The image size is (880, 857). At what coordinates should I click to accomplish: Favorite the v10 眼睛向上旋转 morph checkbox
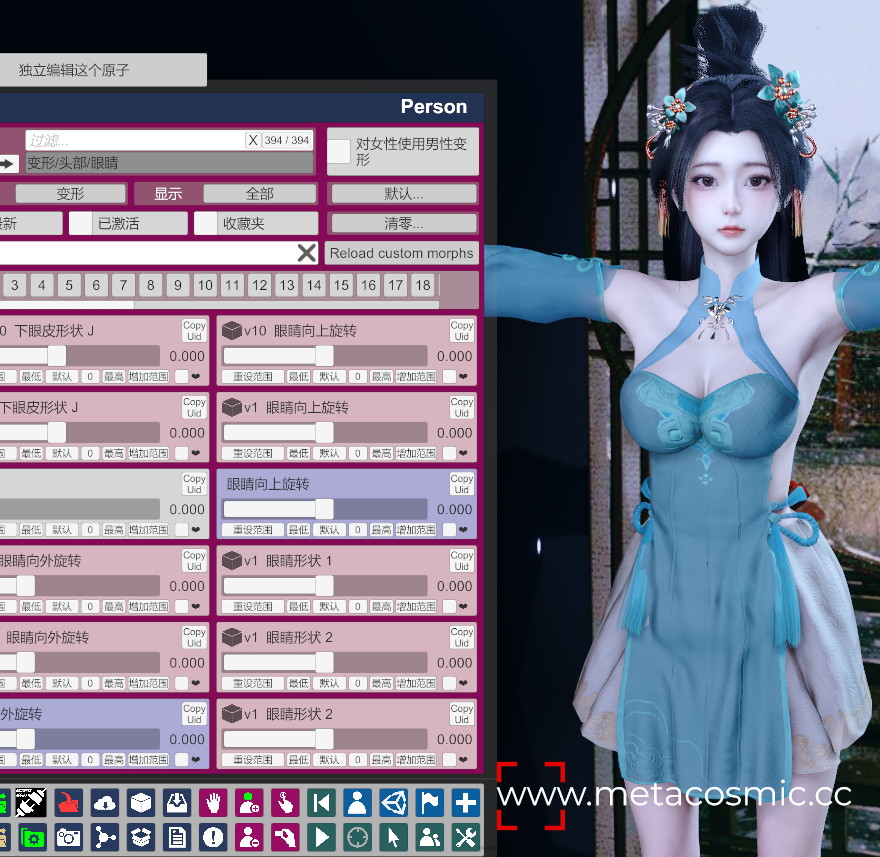click(449, 376)
